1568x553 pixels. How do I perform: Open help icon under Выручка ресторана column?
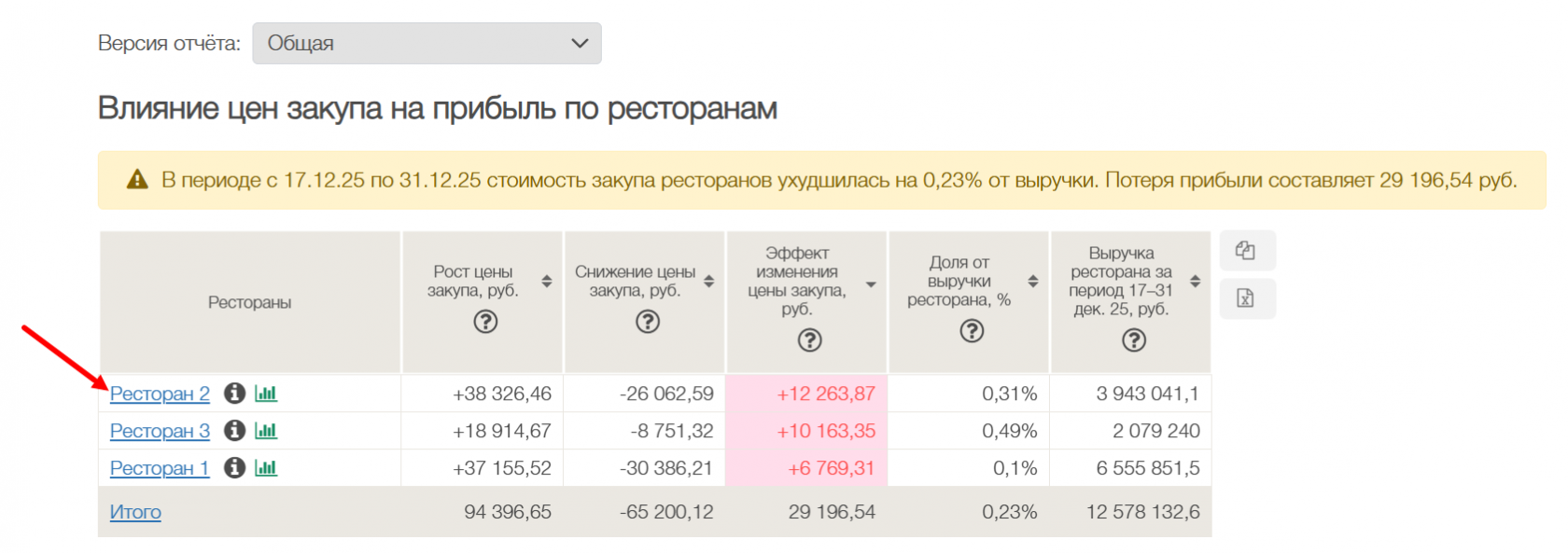coord(1134,340)
